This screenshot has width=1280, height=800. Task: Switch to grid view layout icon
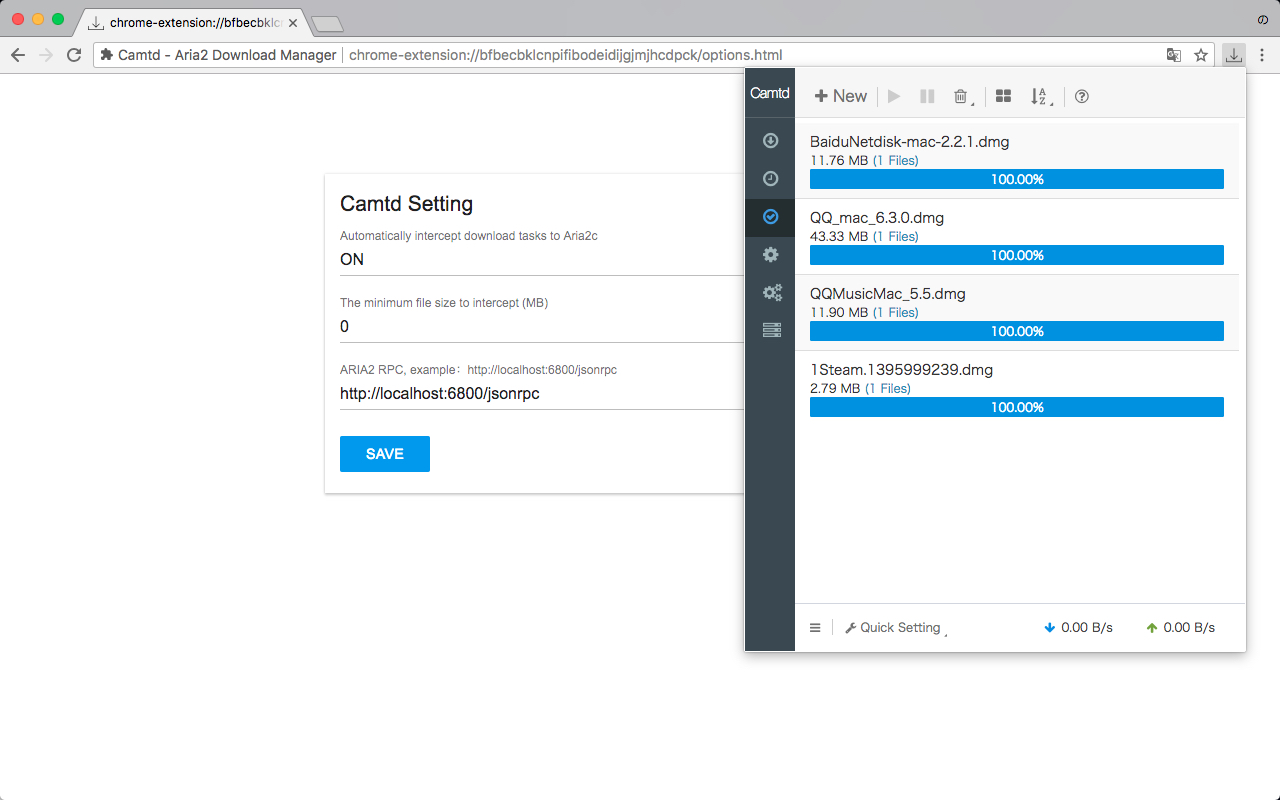[x=1003, y=96]
